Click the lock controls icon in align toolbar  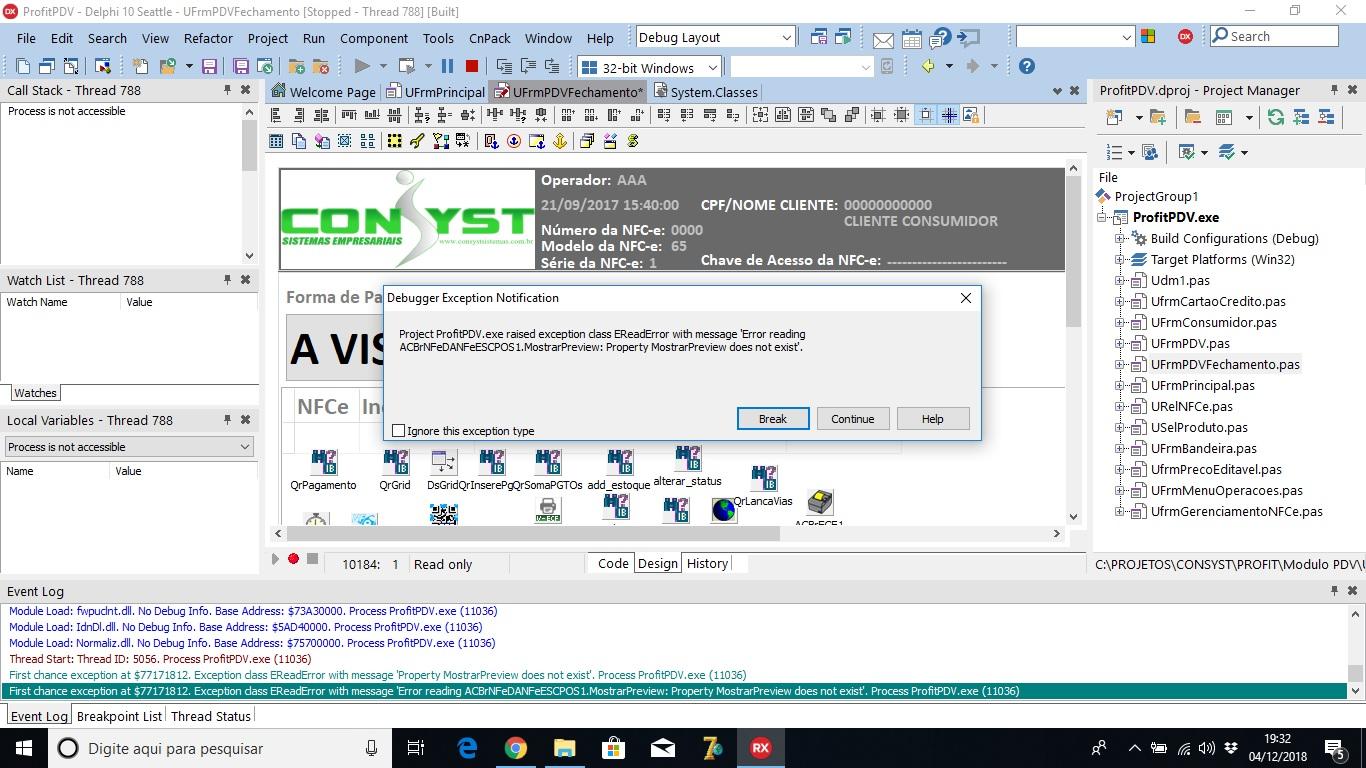tap(970, 115)
